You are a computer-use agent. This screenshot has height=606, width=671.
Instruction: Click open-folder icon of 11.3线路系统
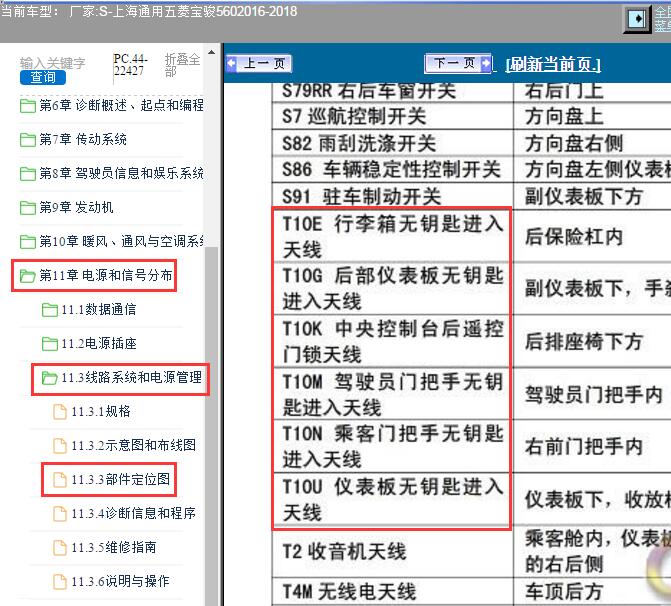[50, 378]
